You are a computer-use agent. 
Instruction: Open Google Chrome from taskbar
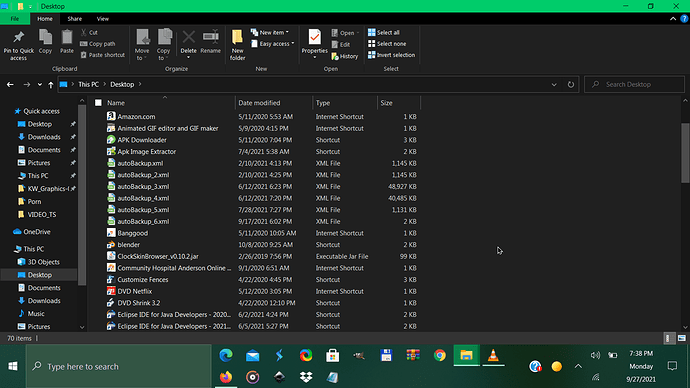[x=440, y=355]
